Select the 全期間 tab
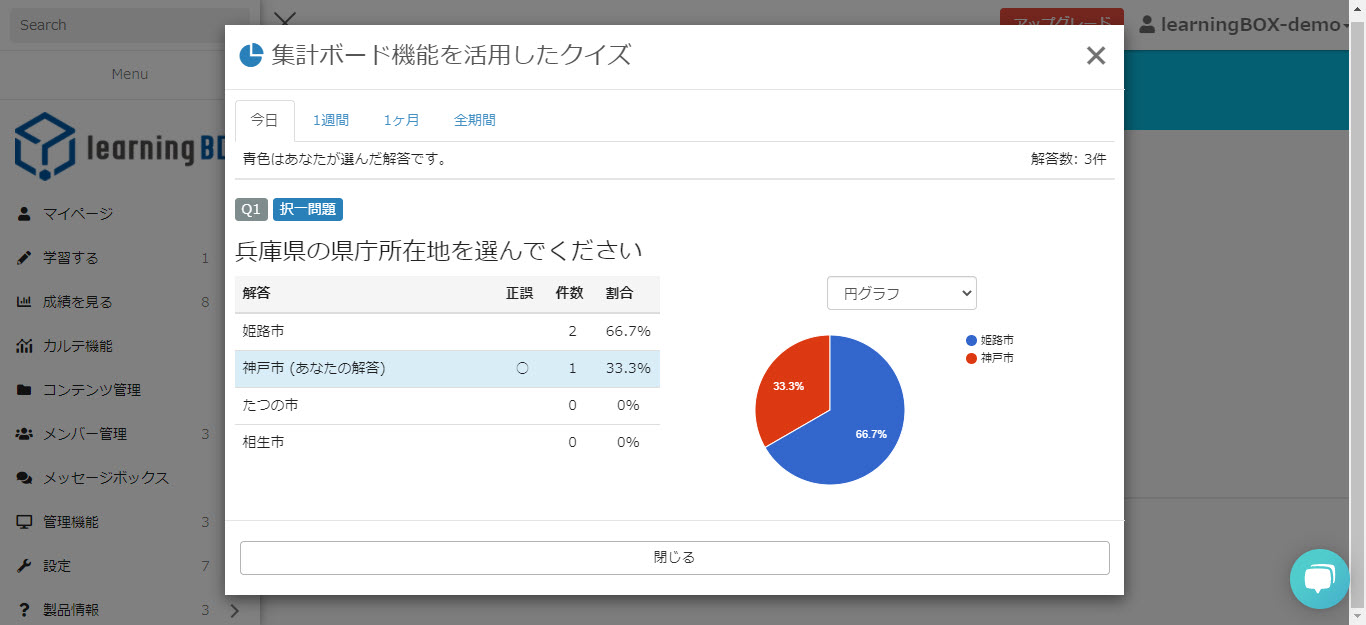Viewport: 1366px width, 625px height. pyautogui.click(x=474, y=120)
